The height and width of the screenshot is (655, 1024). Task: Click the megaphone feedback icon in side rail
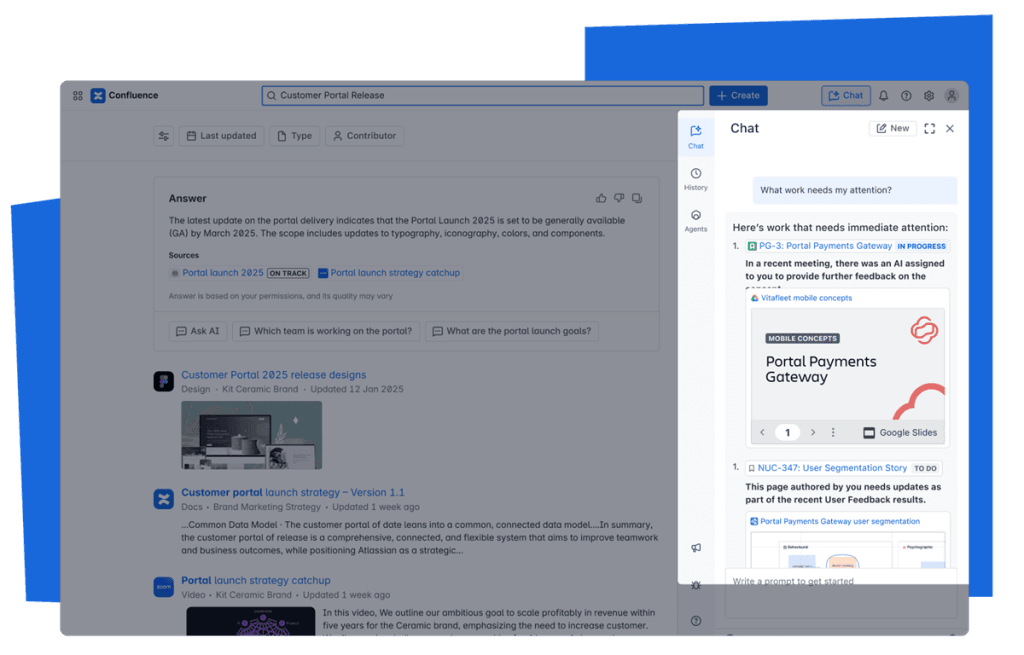(x=696, y=548)
